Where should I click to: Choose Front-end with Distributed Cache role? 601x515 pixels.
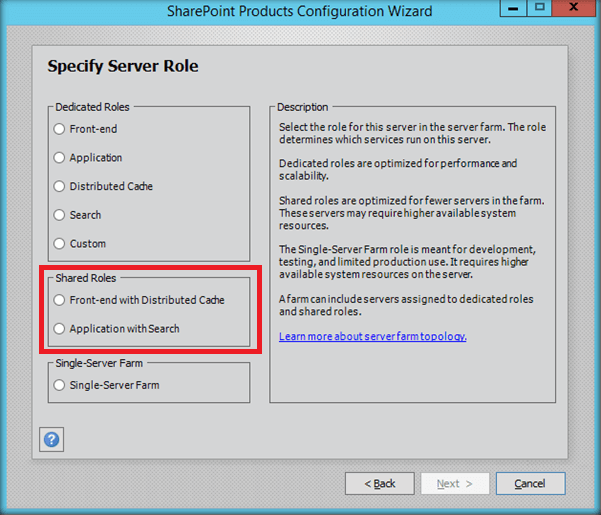pos(59,300)
